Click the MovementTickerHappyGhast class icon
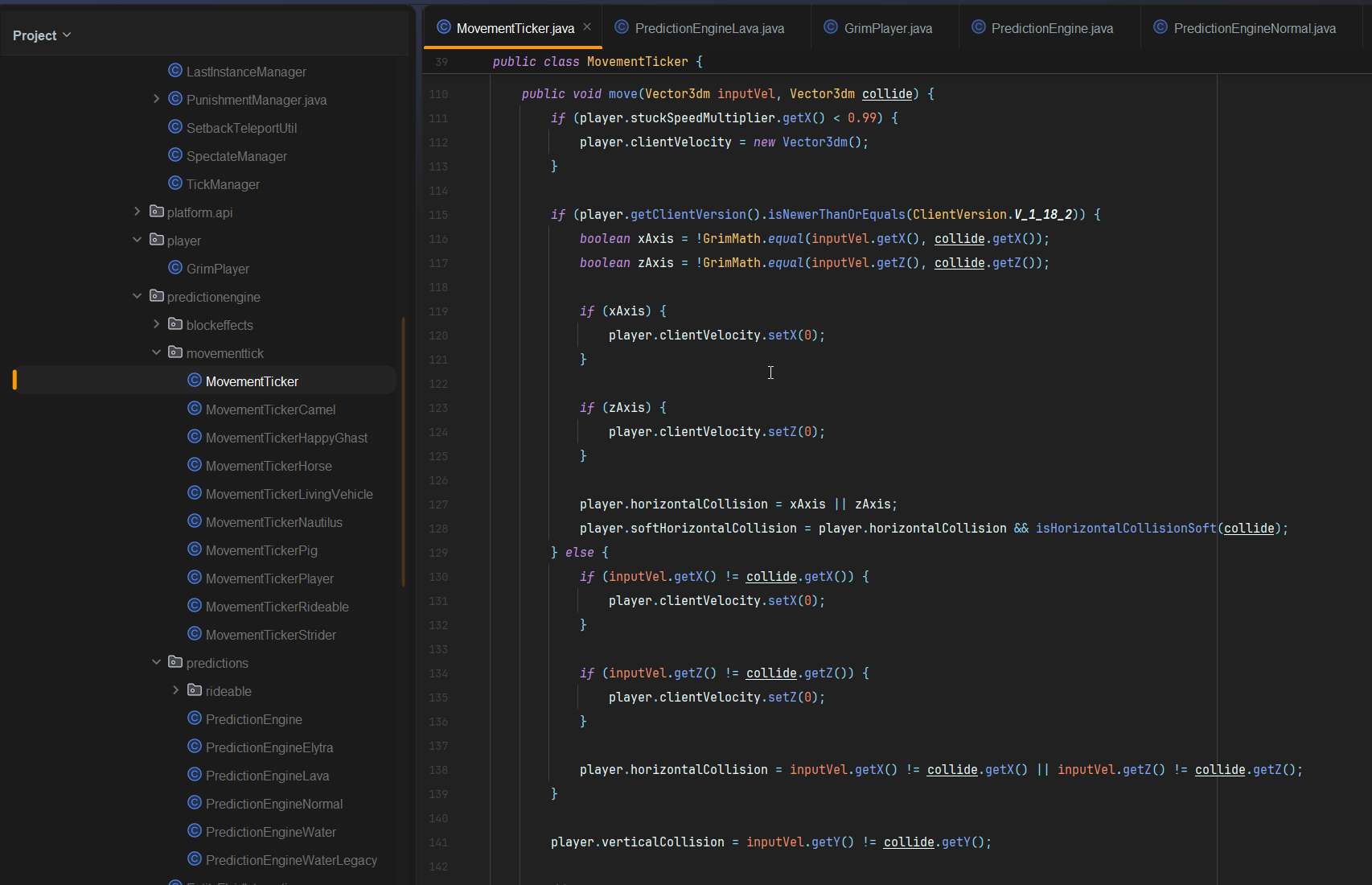Viewport: 1372px width, 885px height. (x=195, y=437)
